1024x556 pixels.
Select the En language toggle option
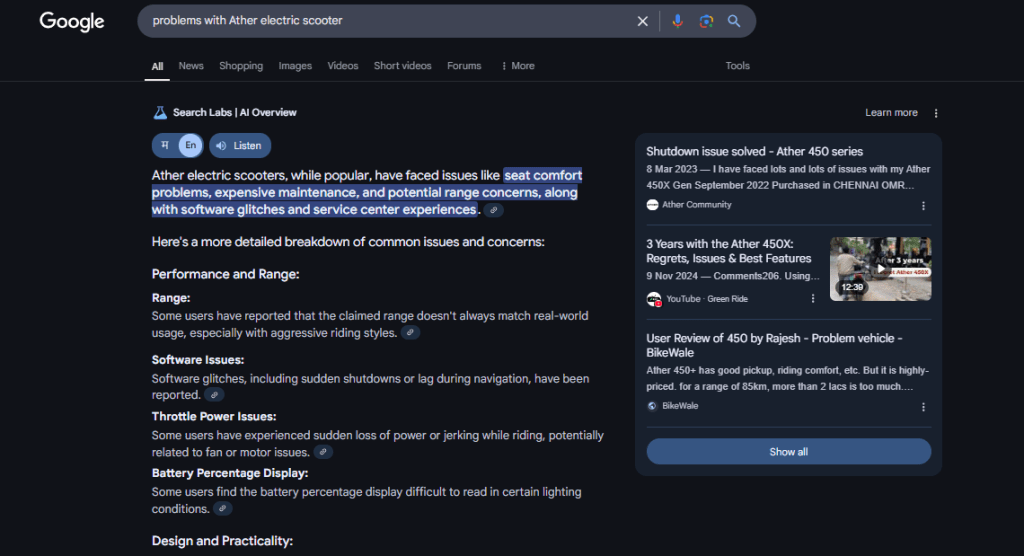click(190, 146)
